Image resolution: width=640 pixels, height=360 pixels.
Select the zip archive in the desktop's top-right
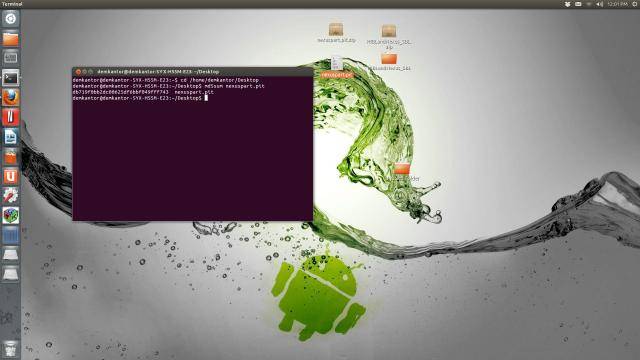pos(389,36)
